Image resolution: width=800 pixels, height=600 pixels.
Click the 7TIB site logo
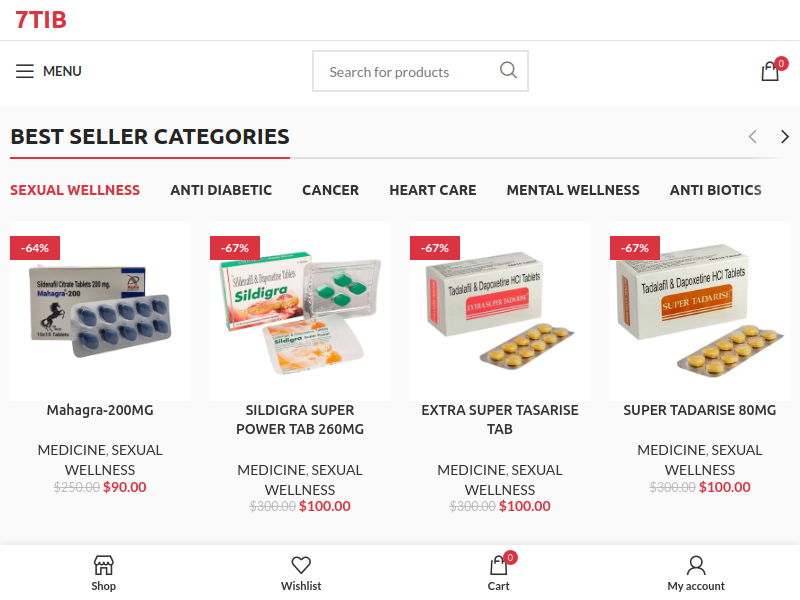pos(41,20)
